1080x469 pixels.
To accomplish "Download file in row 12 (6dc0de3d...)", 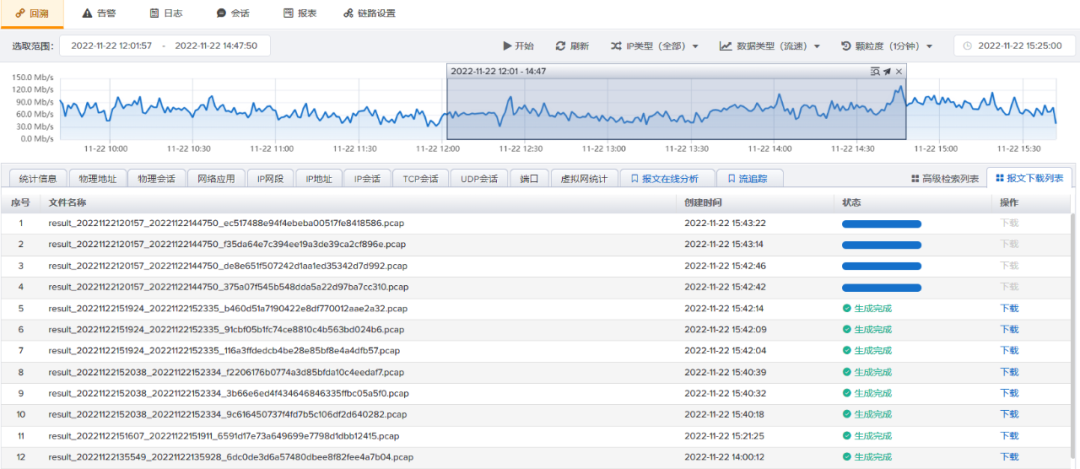I will pyautogui.click(x=1009, y=457).
